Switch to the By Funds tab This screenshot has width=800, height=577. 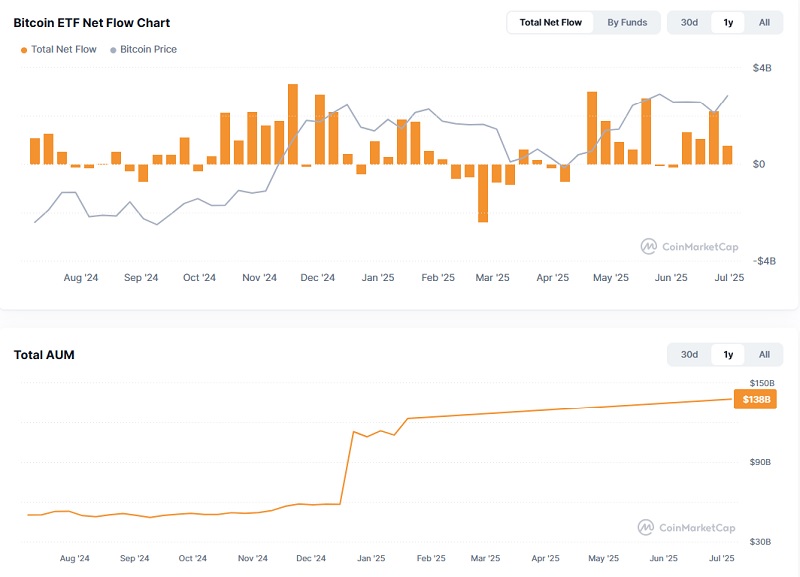627,22
